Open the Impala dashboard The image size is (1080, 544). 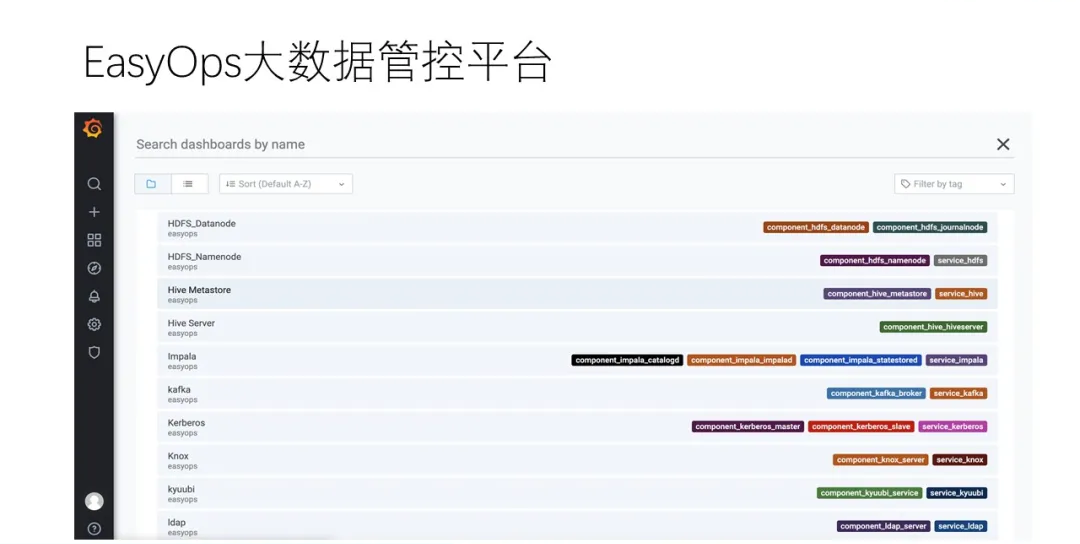point(577,360)
